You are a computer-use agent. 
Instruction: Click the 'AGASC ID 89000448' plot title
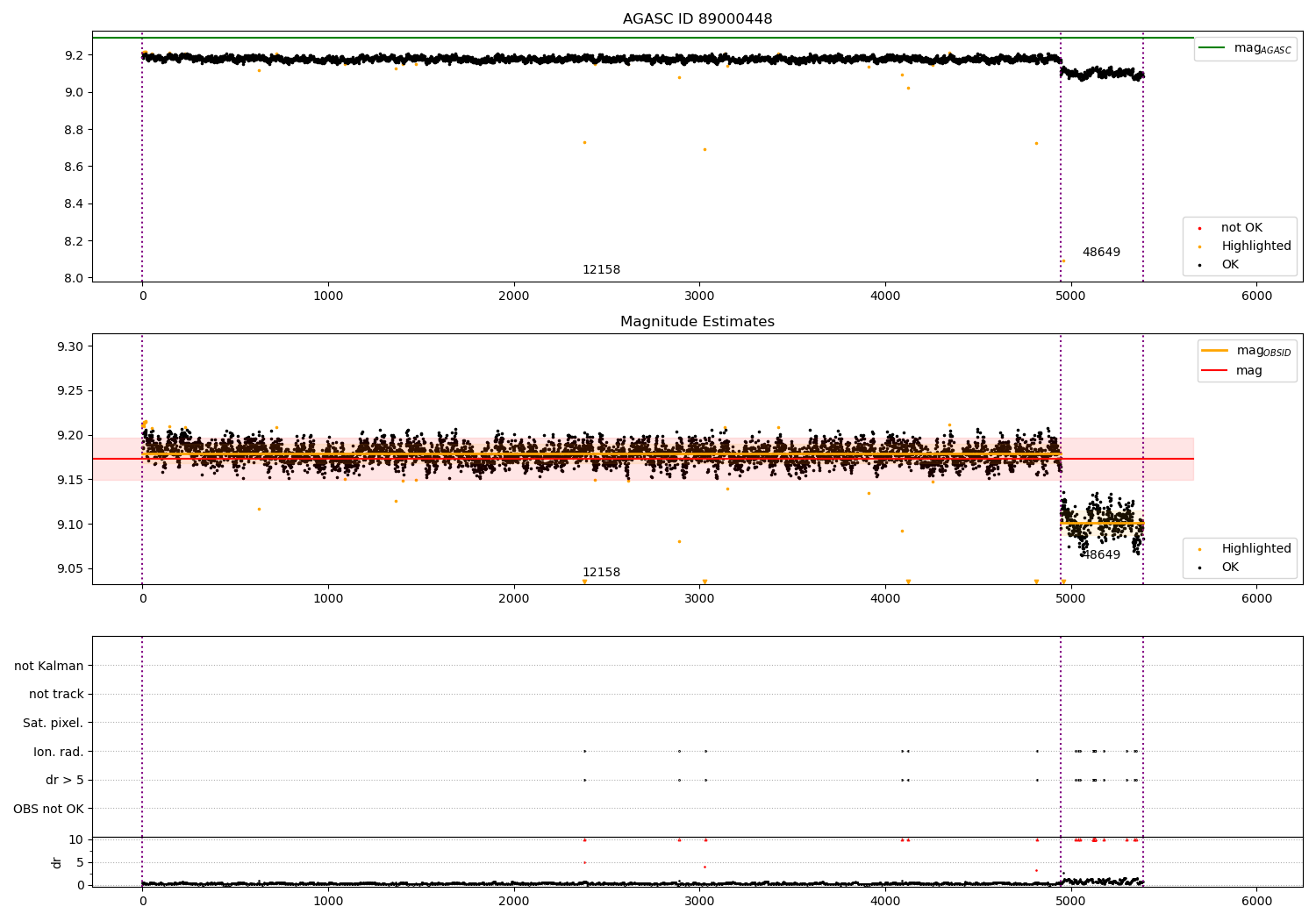697,19
